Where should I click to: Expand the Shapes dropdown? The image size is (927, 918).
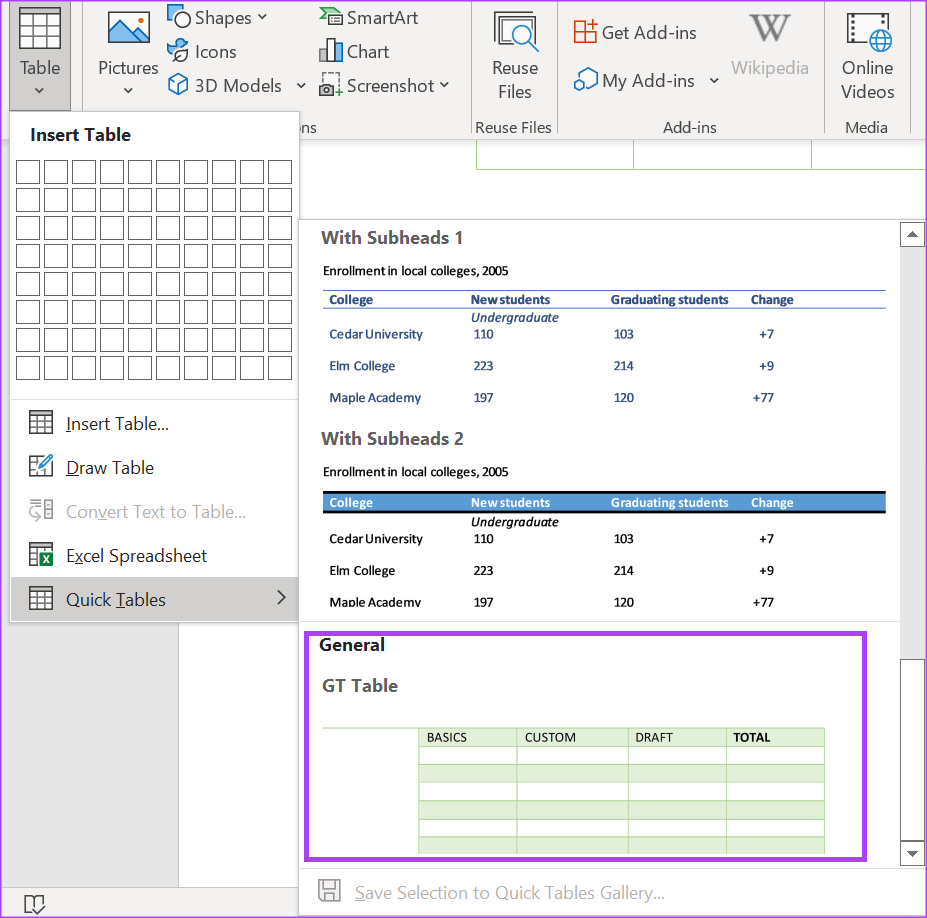point(262,17)
